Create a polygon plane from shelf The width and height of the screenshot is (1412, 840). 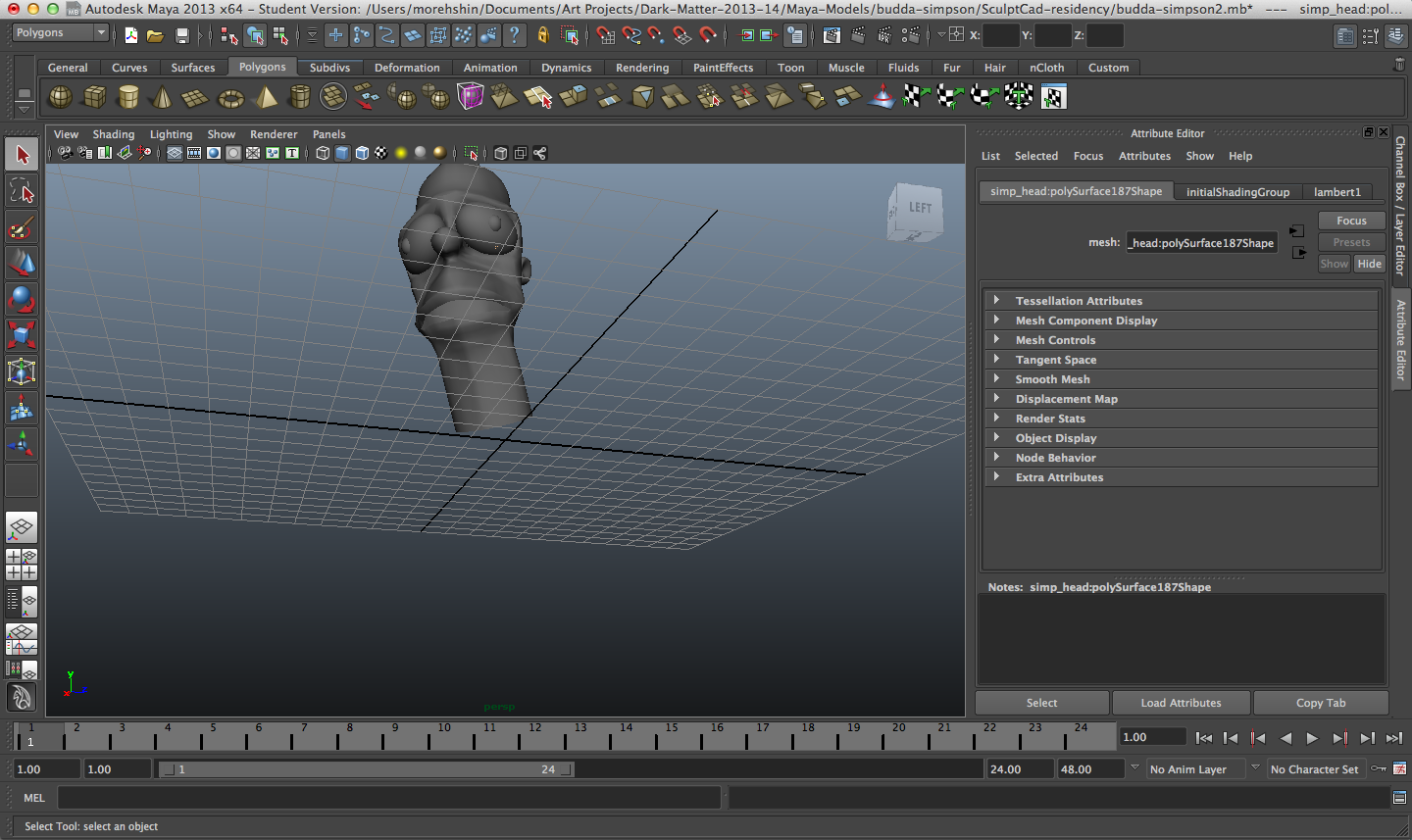196,97
